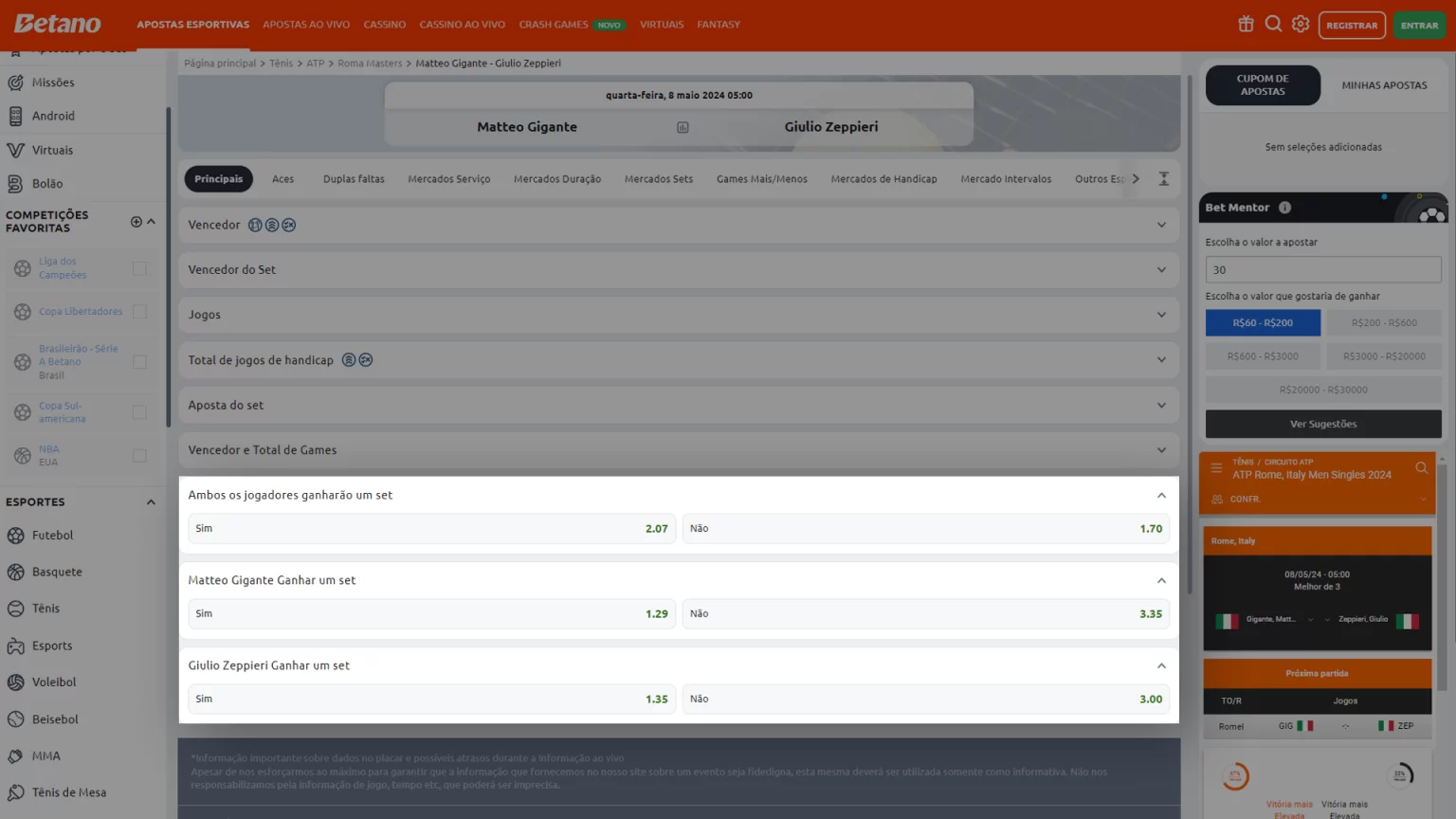The image size is (1456, 819).
Task: Check the Liga dos Campeões checkbox
Action: (140, 268)
